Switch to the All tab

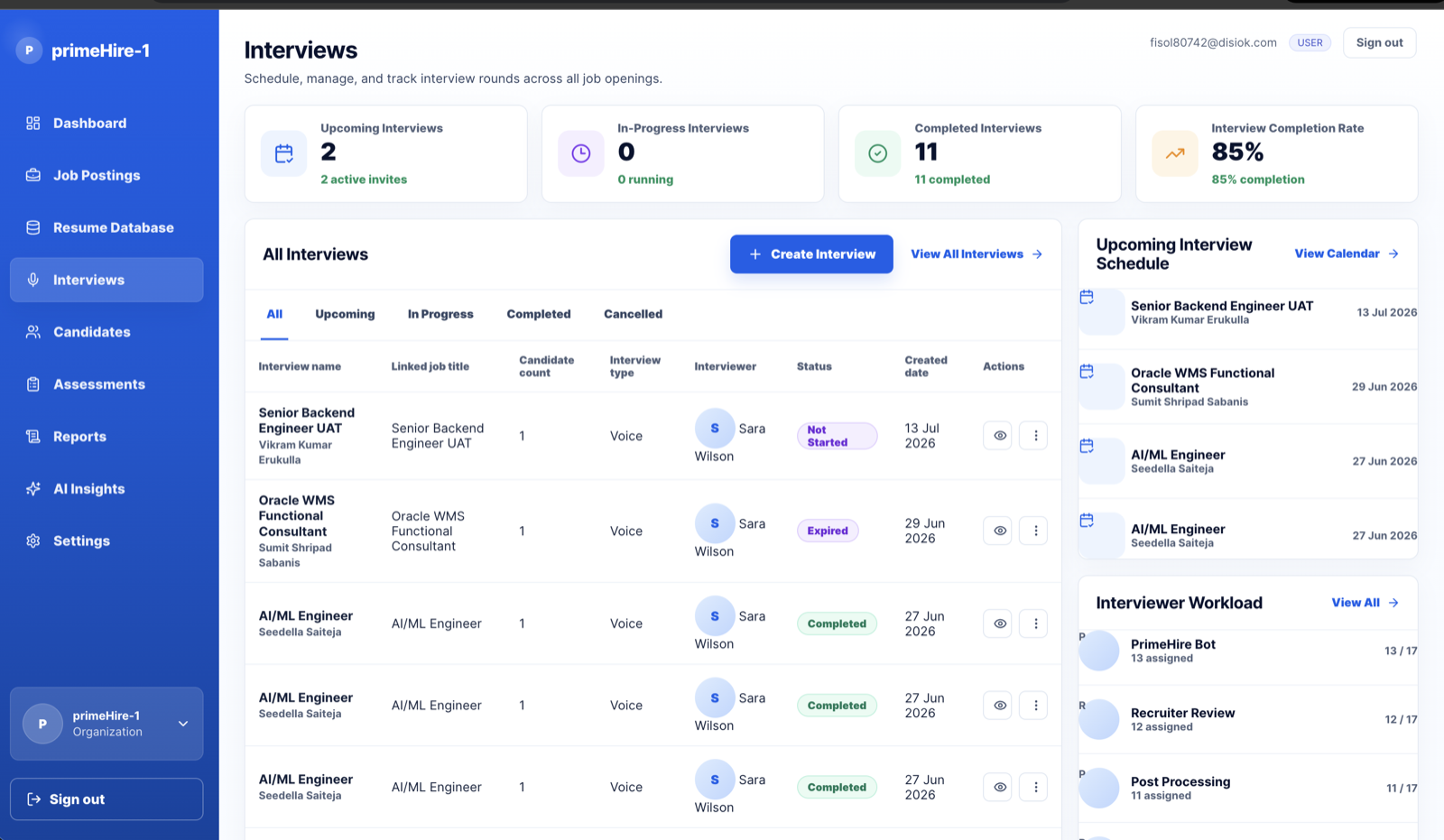pos(274,314)
